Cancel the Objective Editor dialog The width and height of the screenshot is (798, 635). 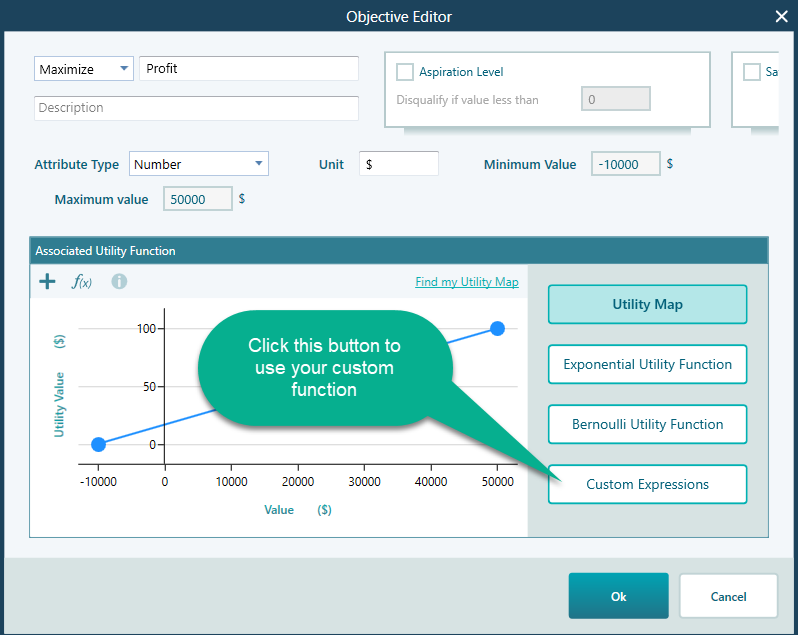[728, 597]
